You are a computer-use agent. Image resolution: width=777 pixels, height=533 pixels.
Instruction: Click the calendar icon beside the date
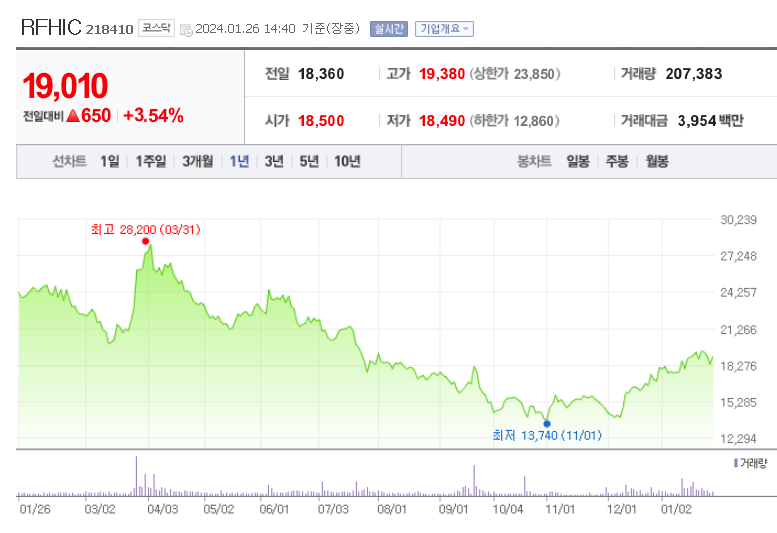coord(186,30)
